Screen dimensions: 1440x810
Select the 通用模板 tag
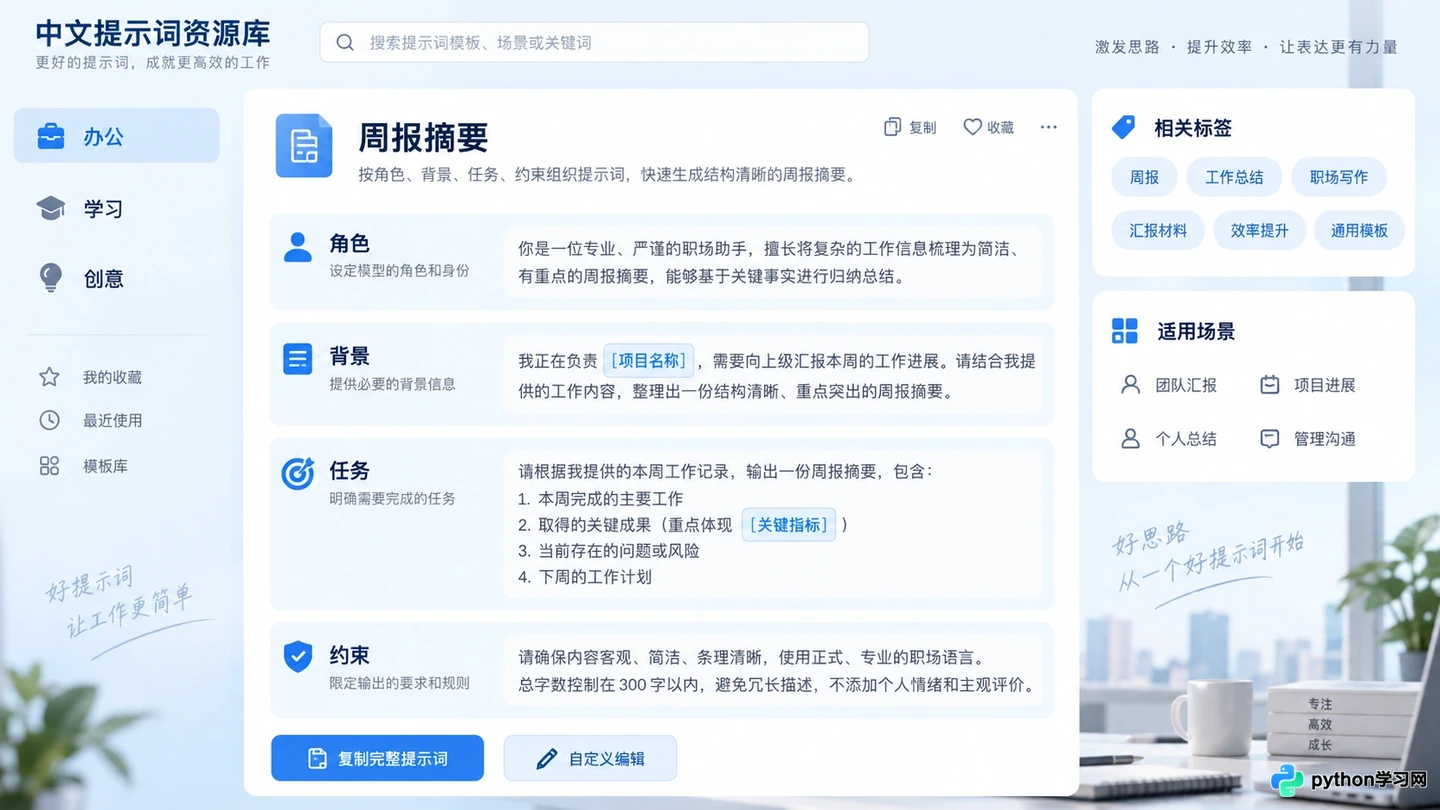1359,230
